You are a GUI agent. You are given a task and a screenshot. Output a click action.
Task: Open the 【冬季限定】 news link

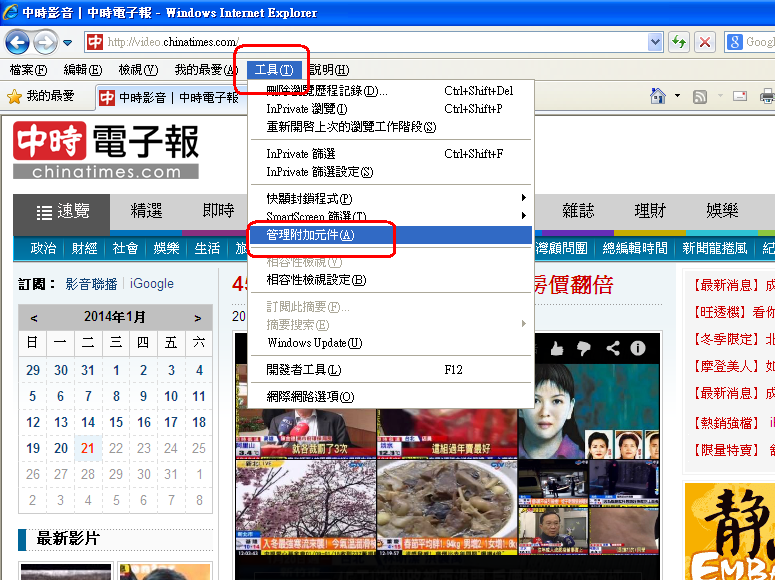pyautogui.click(x=733, y=340)
